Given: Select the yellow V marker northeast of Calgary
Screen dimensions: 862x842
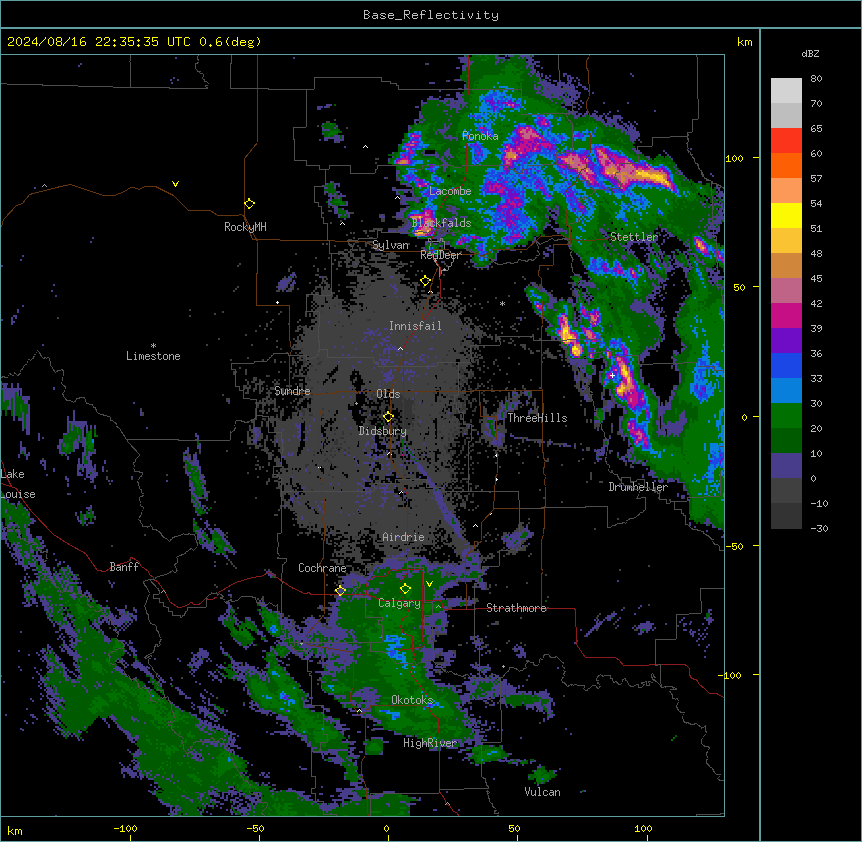Looking at the screenshot, I should coord(429,584).
